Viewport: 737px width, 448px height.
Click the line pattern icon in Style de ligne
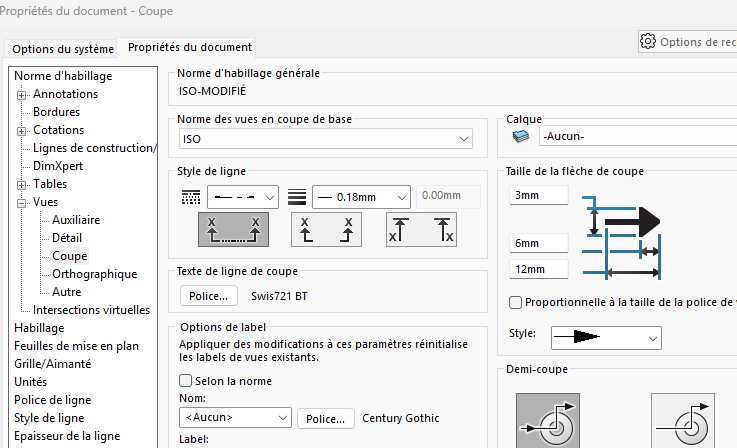(x=190, y=196)
